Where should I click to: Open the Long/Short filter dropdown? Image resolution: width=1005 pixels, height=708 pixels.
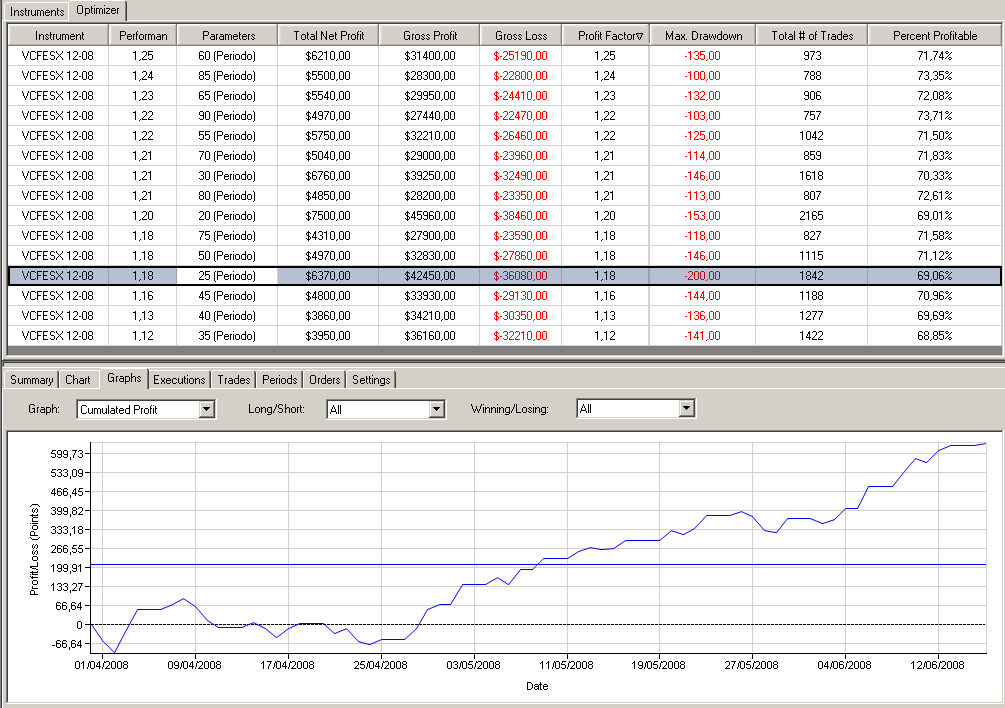(436, 409)
